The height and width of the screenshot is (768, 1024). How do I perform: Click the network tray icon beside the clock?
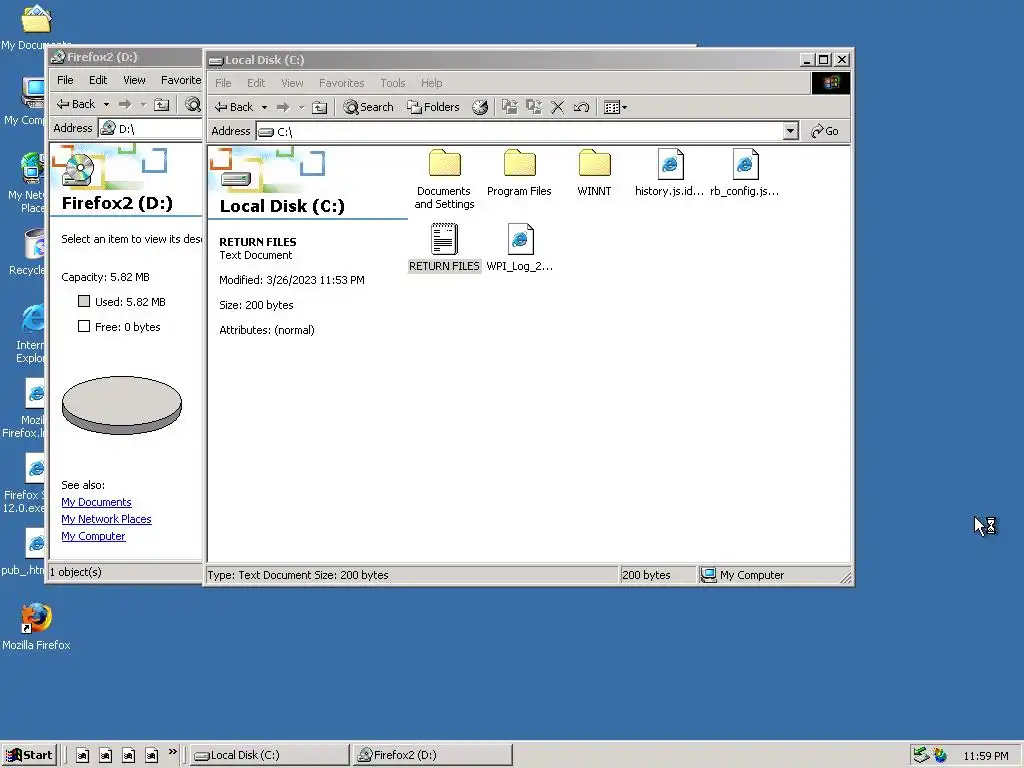pos(921,755)
